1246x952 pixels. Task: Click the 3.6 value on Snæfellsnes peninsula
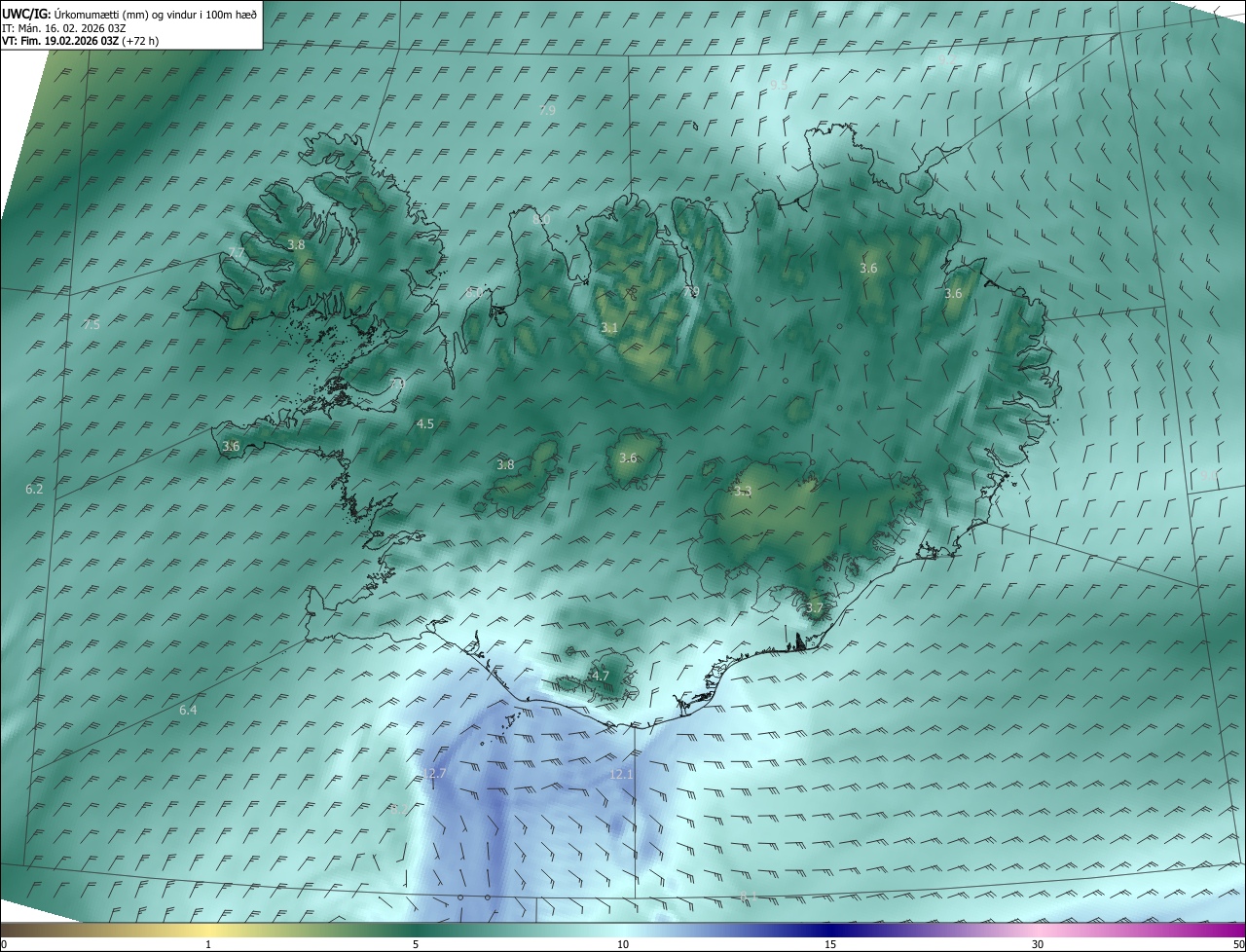231,446
